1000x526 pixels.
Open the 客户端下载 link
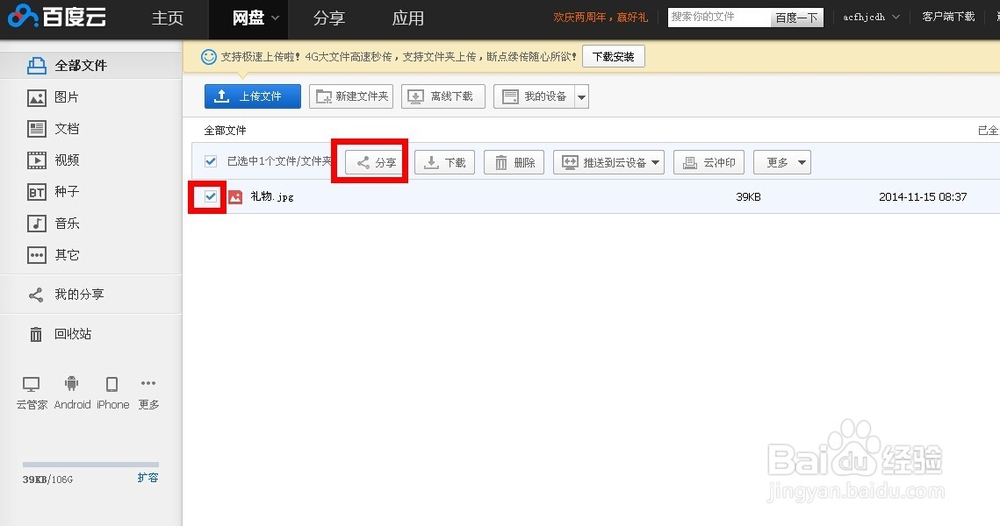tap(948, 17)
